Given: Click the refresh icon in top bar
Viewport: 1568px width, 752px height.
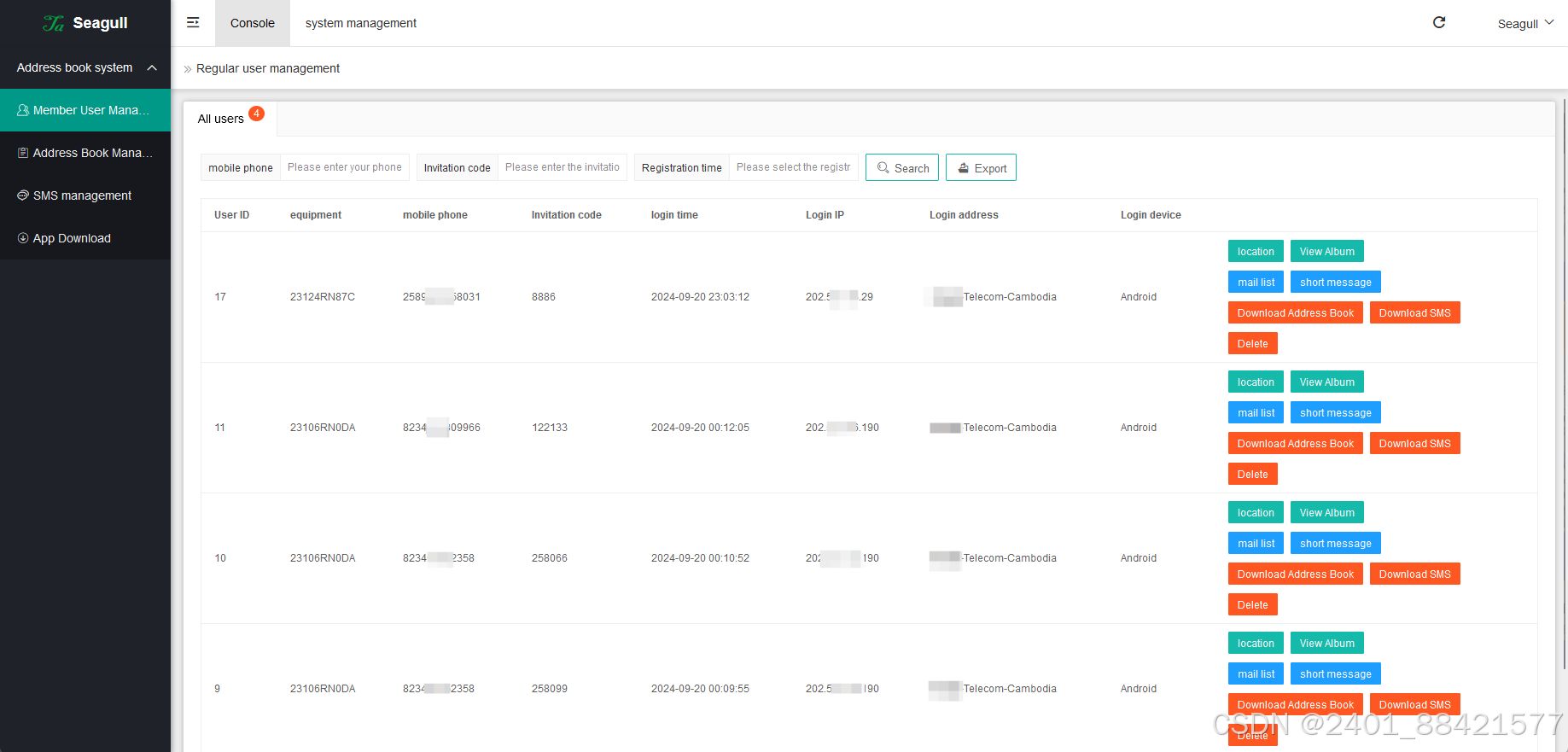Looking at the screenshot, I should pos(1439,23).
